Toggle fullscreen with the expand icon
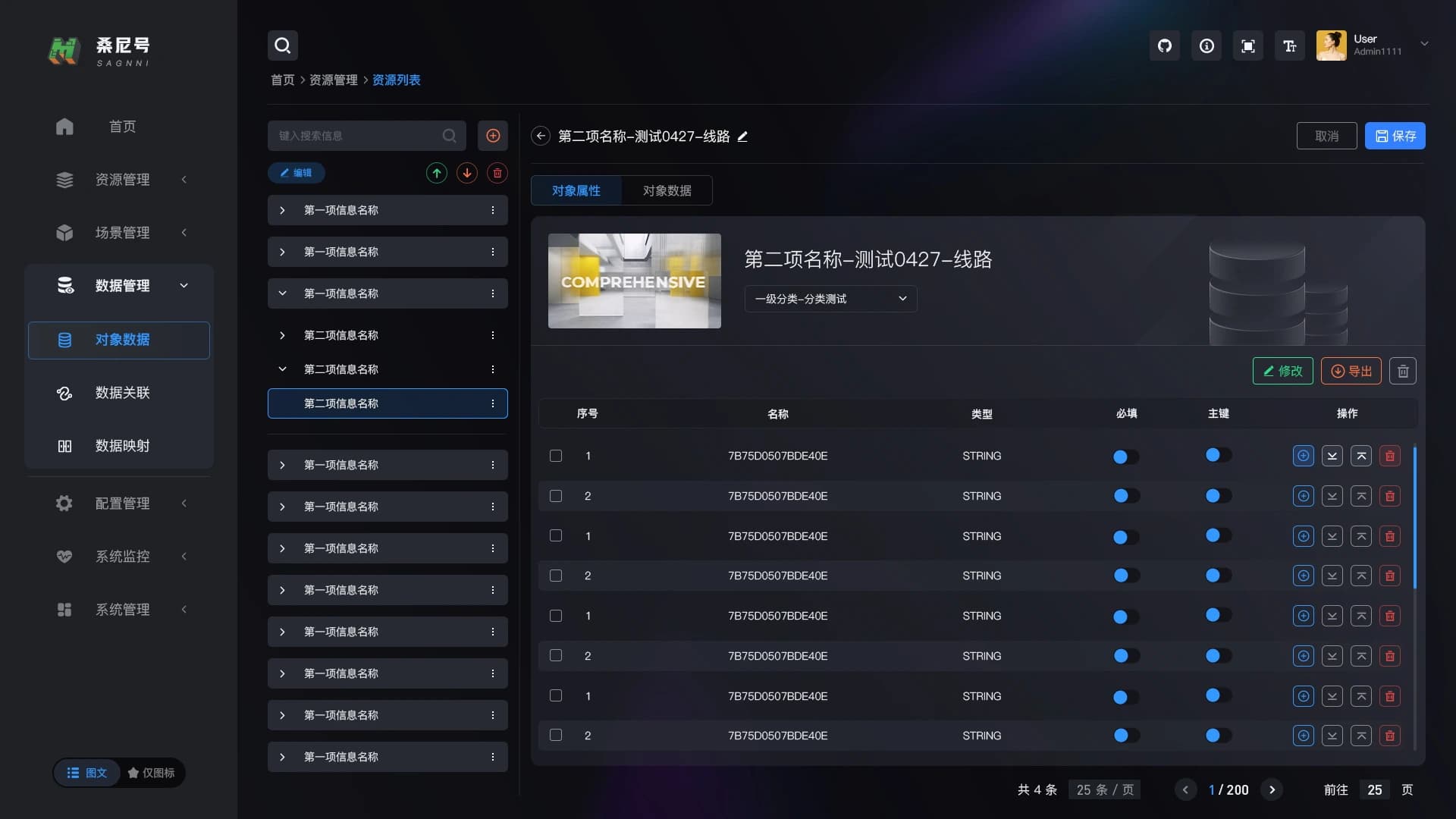The height and width of the screenshot is (819, 1456). [1248, 46]
